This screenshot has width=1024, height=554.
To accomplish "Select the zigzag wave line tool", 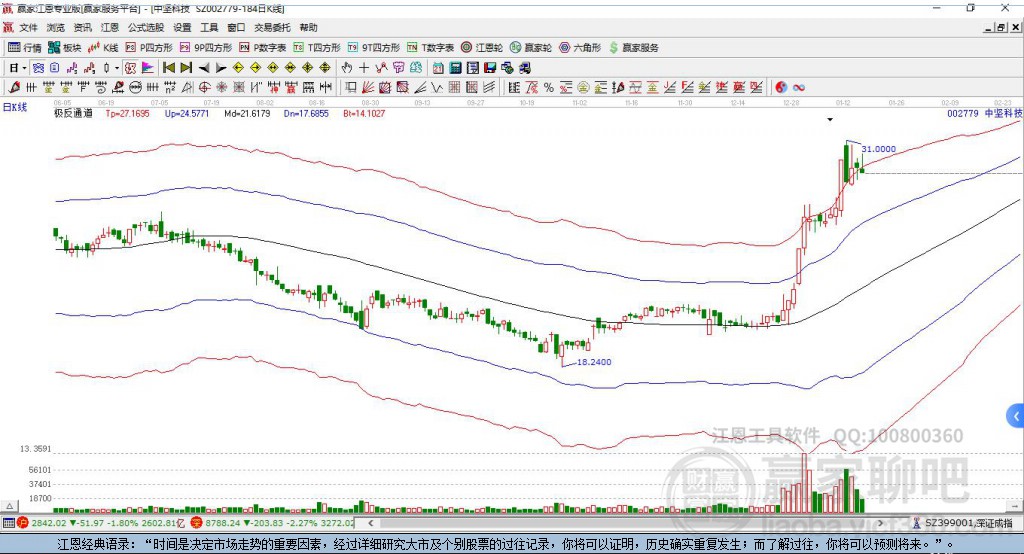I will click(436, 87).
